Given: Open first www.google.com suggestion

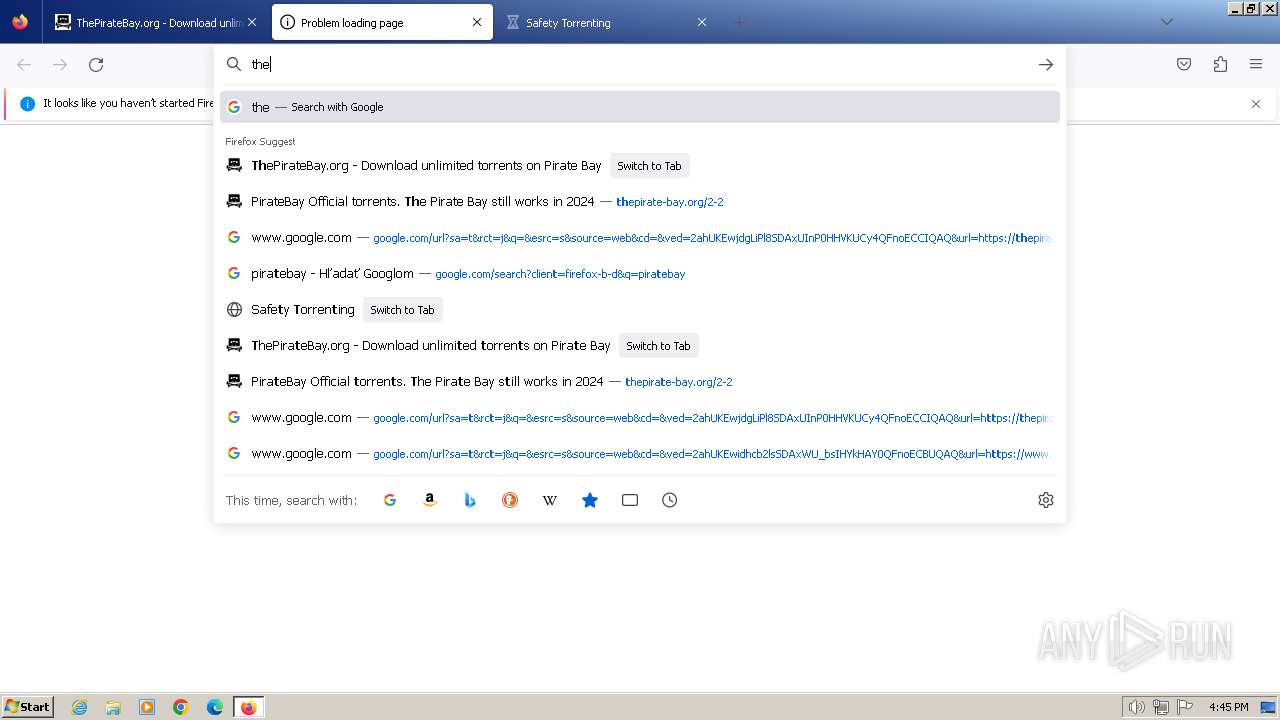Looking at the screenshot, I should pos(640,238).
